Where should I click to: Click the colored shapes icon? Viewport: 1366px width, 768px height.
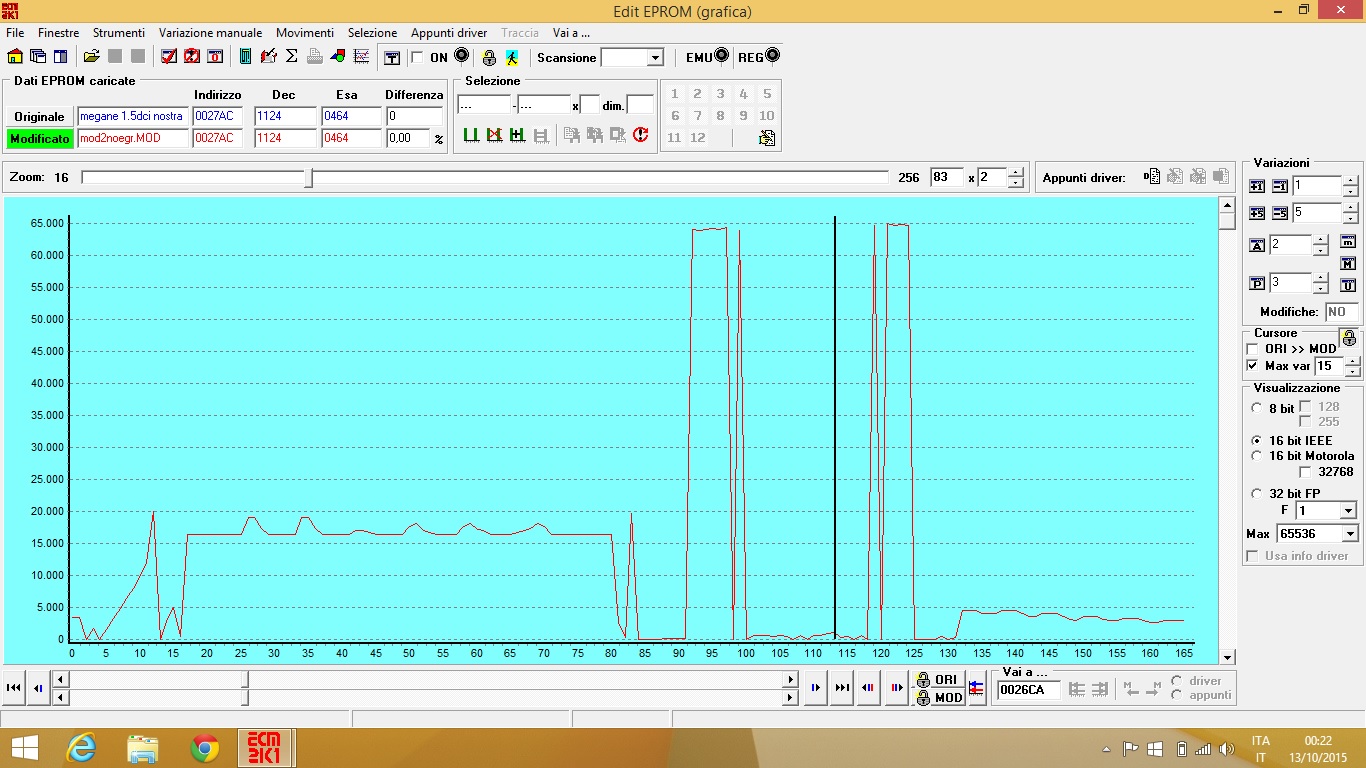click(x=338, y=57)
